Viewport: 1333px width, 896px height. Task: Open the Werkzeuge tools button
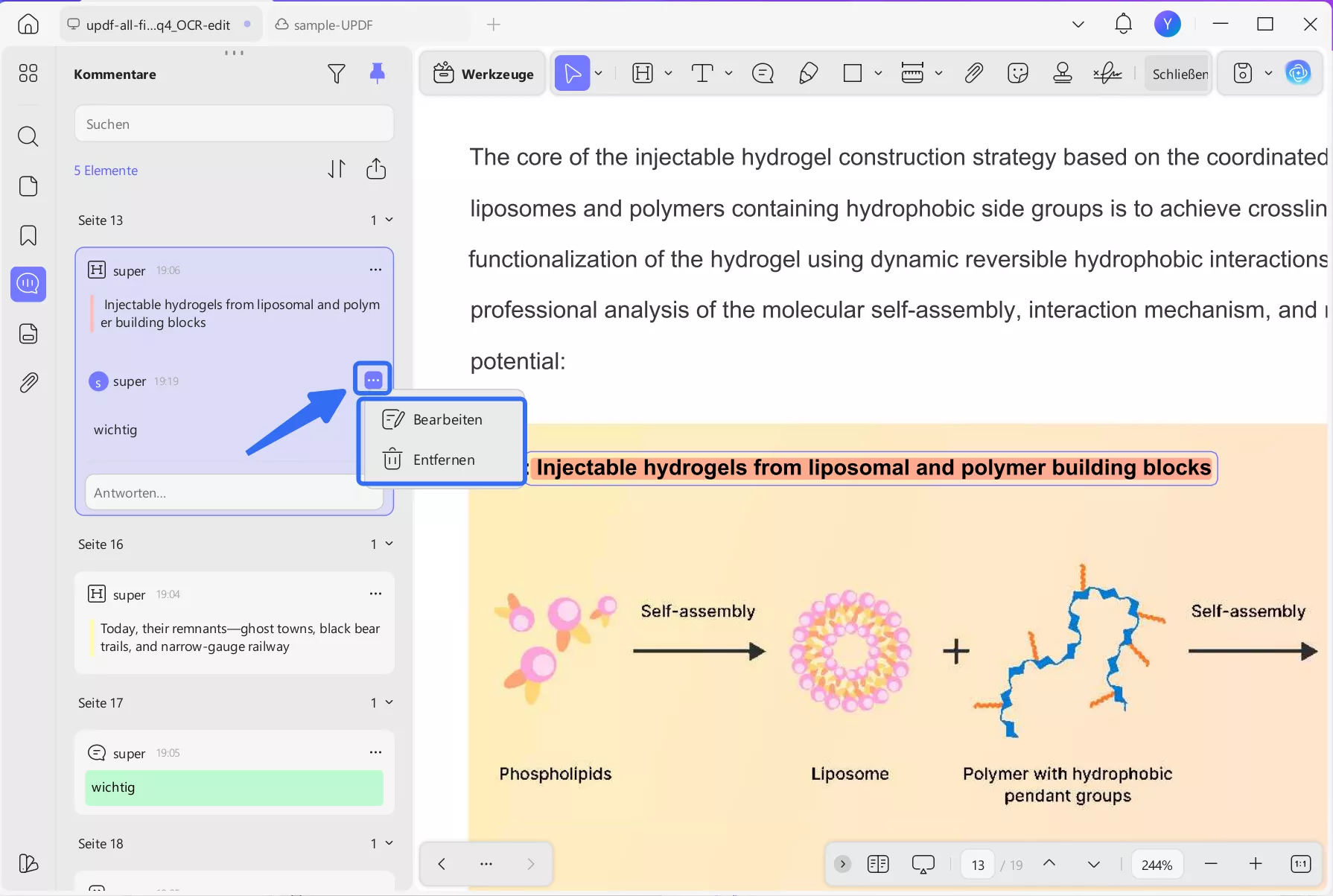(x=484, y=74)
